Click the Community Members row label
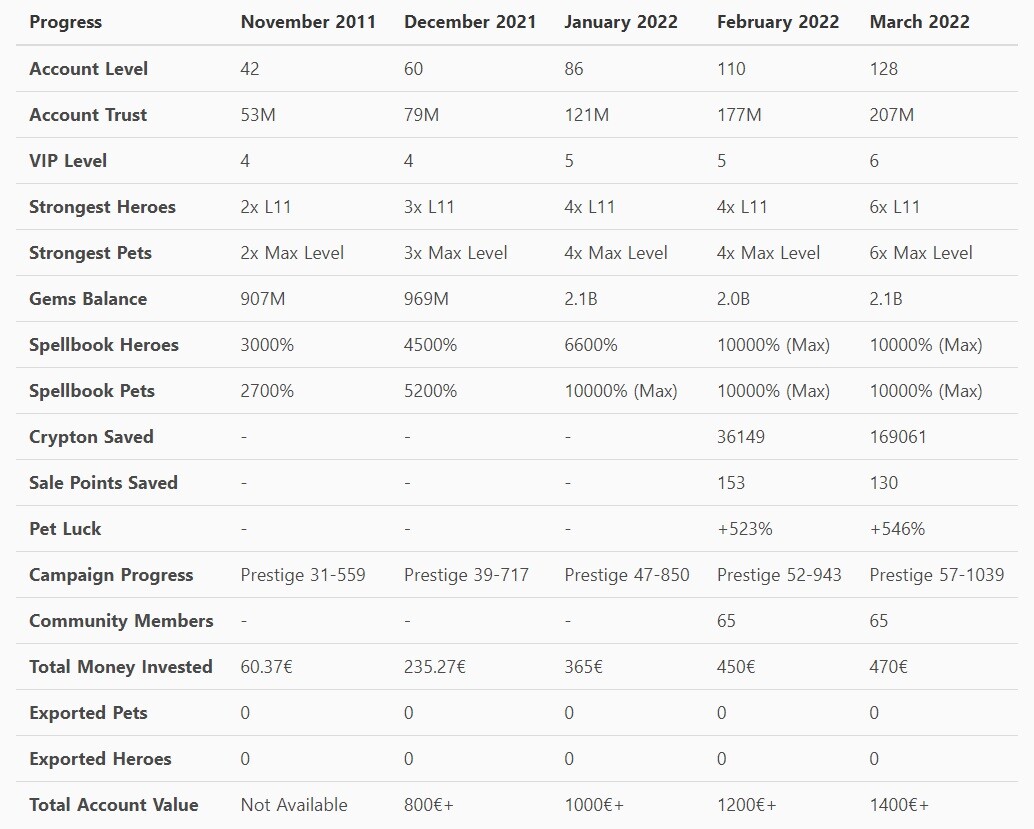 (x=121, y=621)
